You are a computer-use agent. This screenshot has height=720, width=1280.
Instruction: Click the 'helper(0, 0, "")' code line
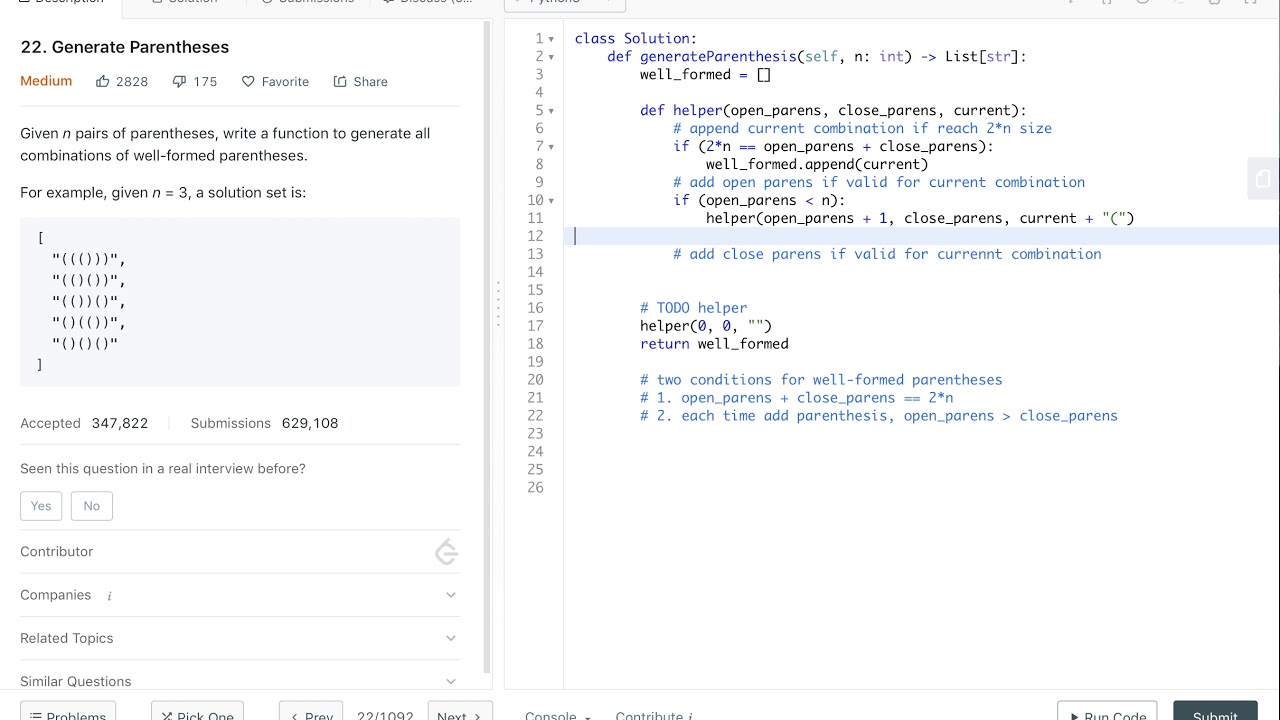pos(706,326)
